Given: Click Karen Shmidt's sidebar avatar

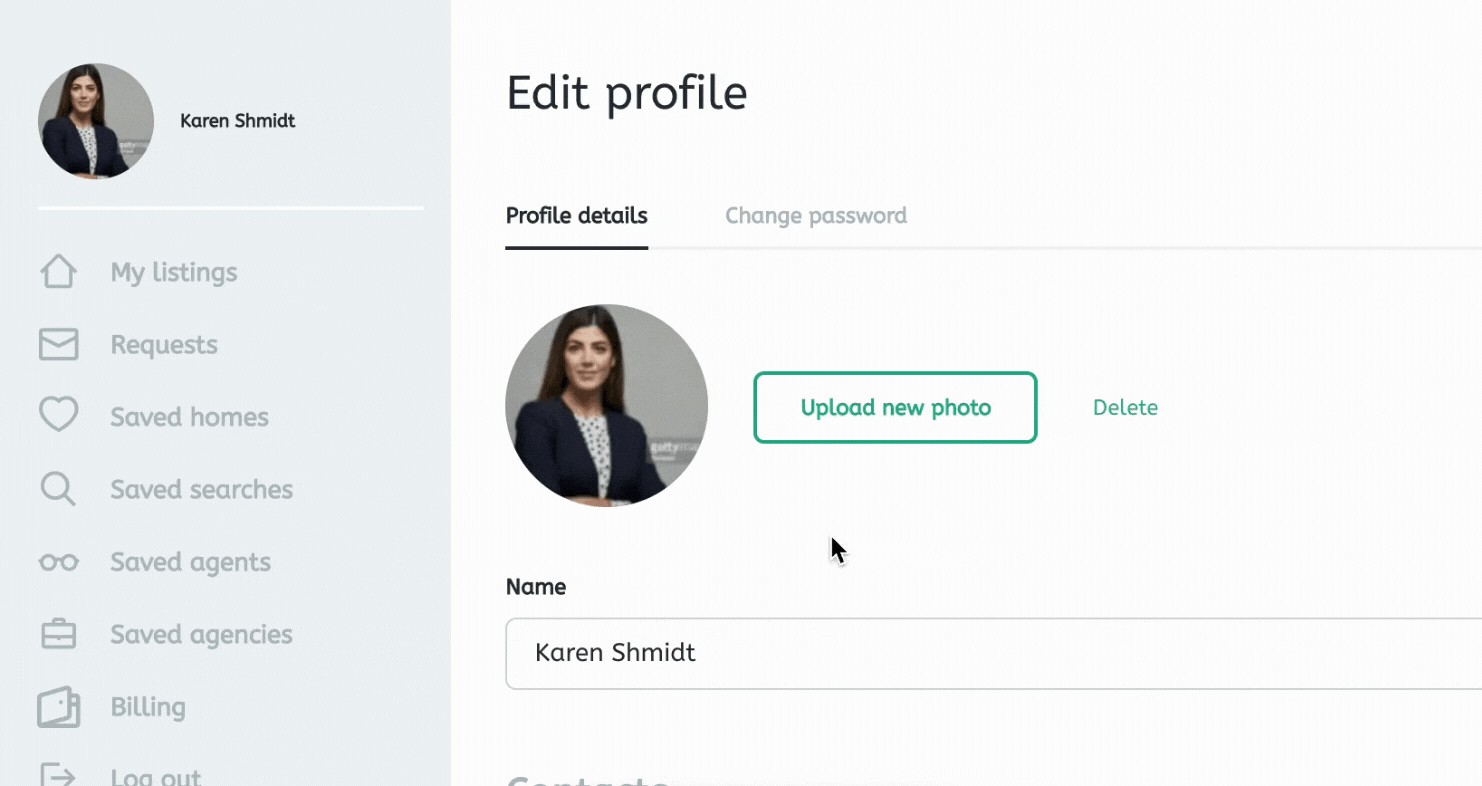Looking at the screenshot, I should (x=95, y=120).
